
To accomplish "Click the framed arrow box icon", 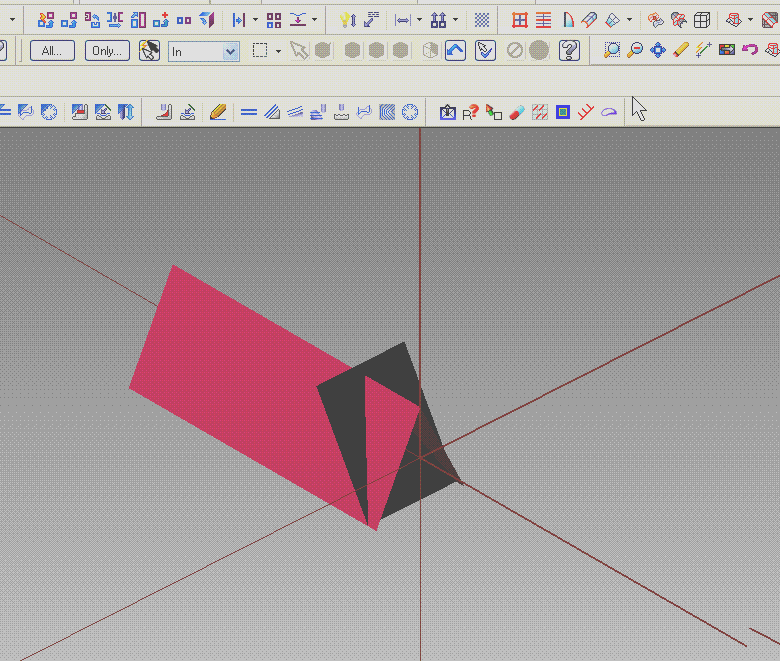I will click(x=448, y=112).
